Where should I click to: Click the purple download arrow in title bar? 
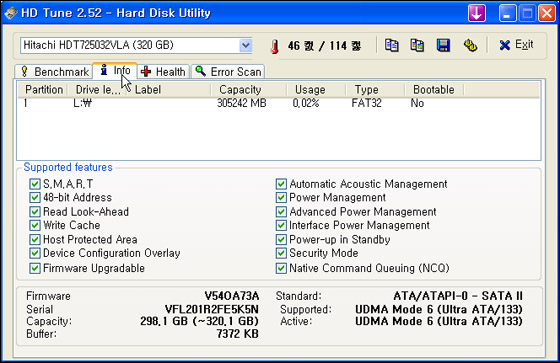(x=477, y=13)
